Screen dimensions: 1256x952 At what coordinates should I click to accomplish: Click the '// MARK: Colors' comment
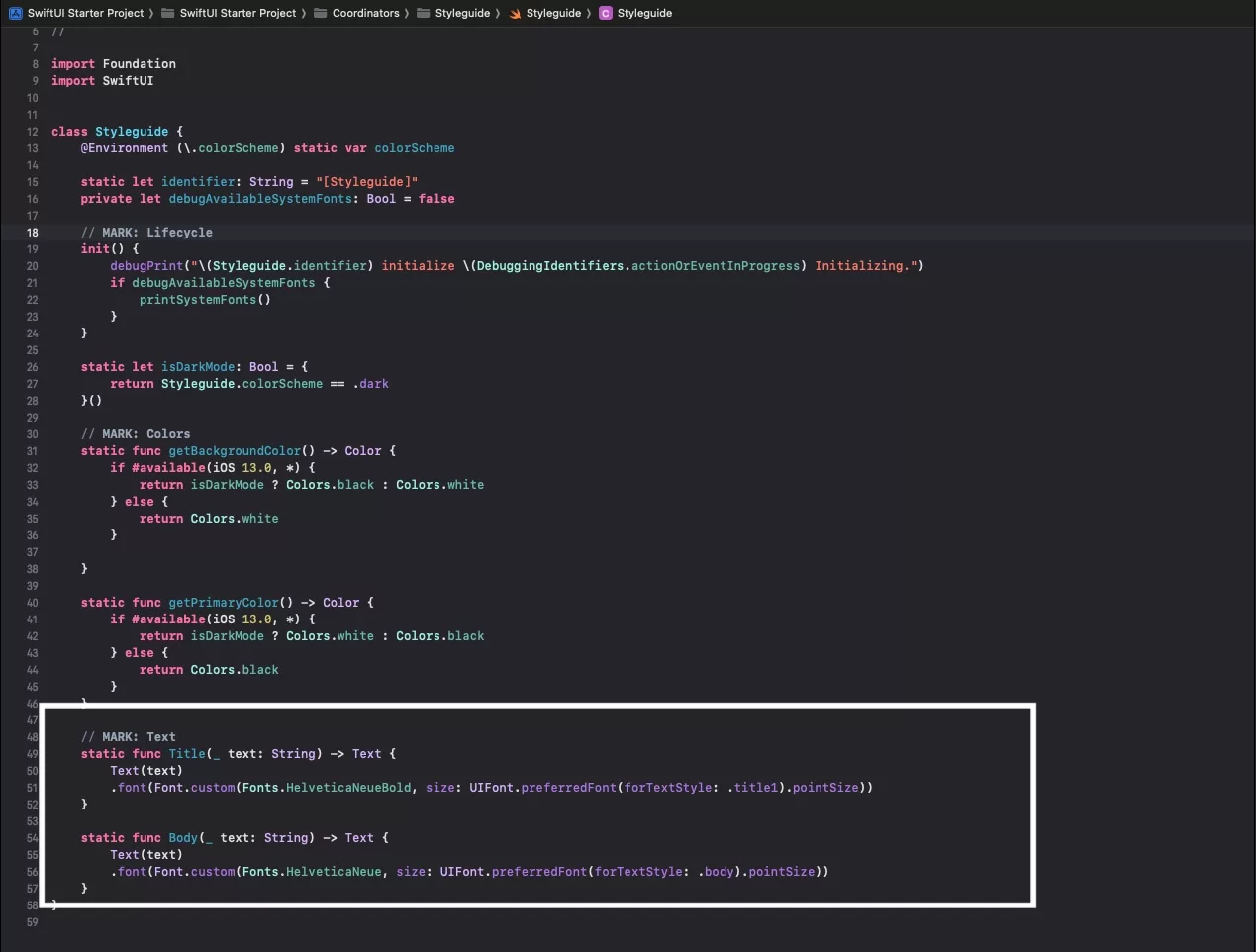136,434
